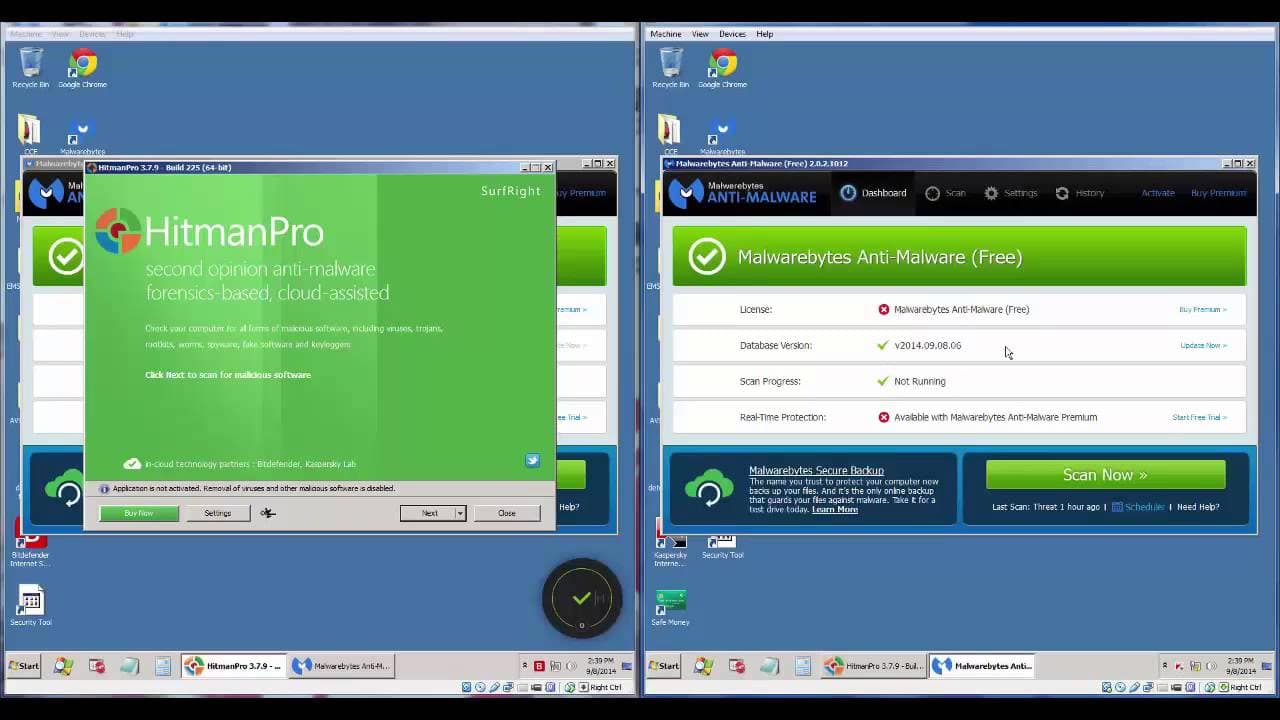
Task: Click the info icon in HitmanPro activation notice
Action: point(104,488)
